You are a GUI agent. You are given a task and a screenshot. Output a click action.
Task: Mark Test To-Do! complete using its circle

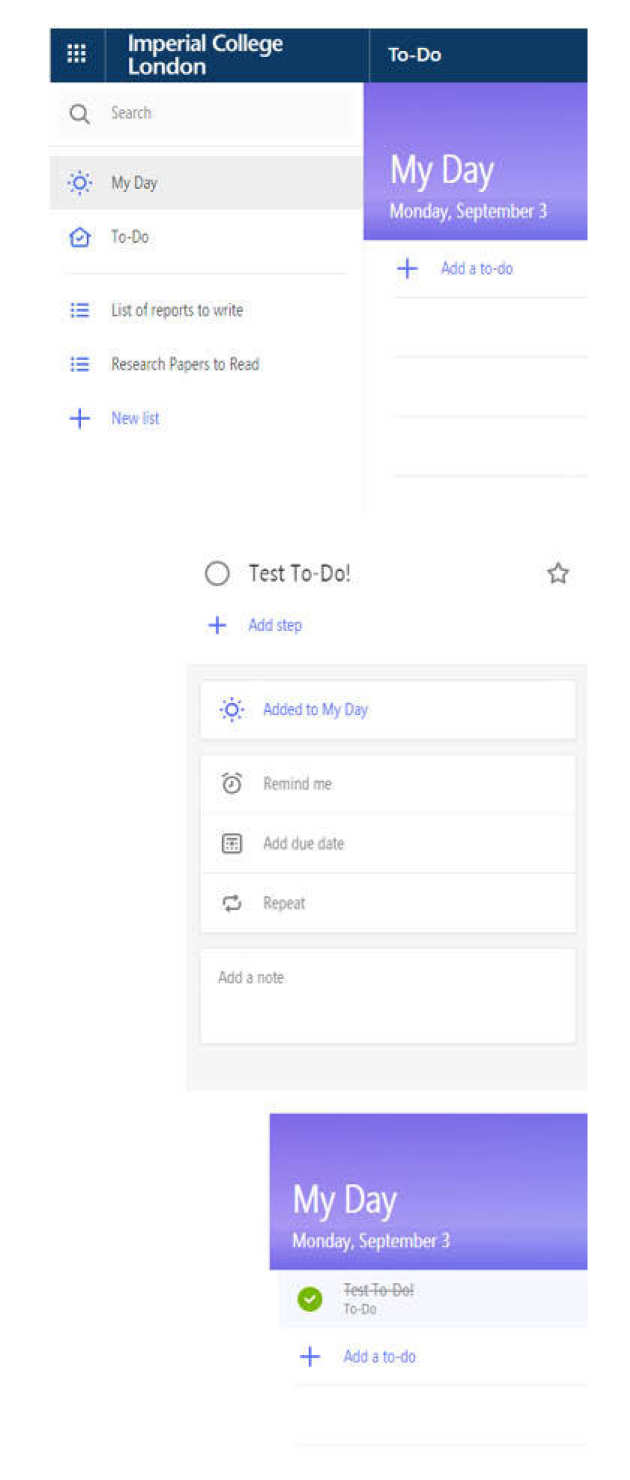[x=217, y=574]
